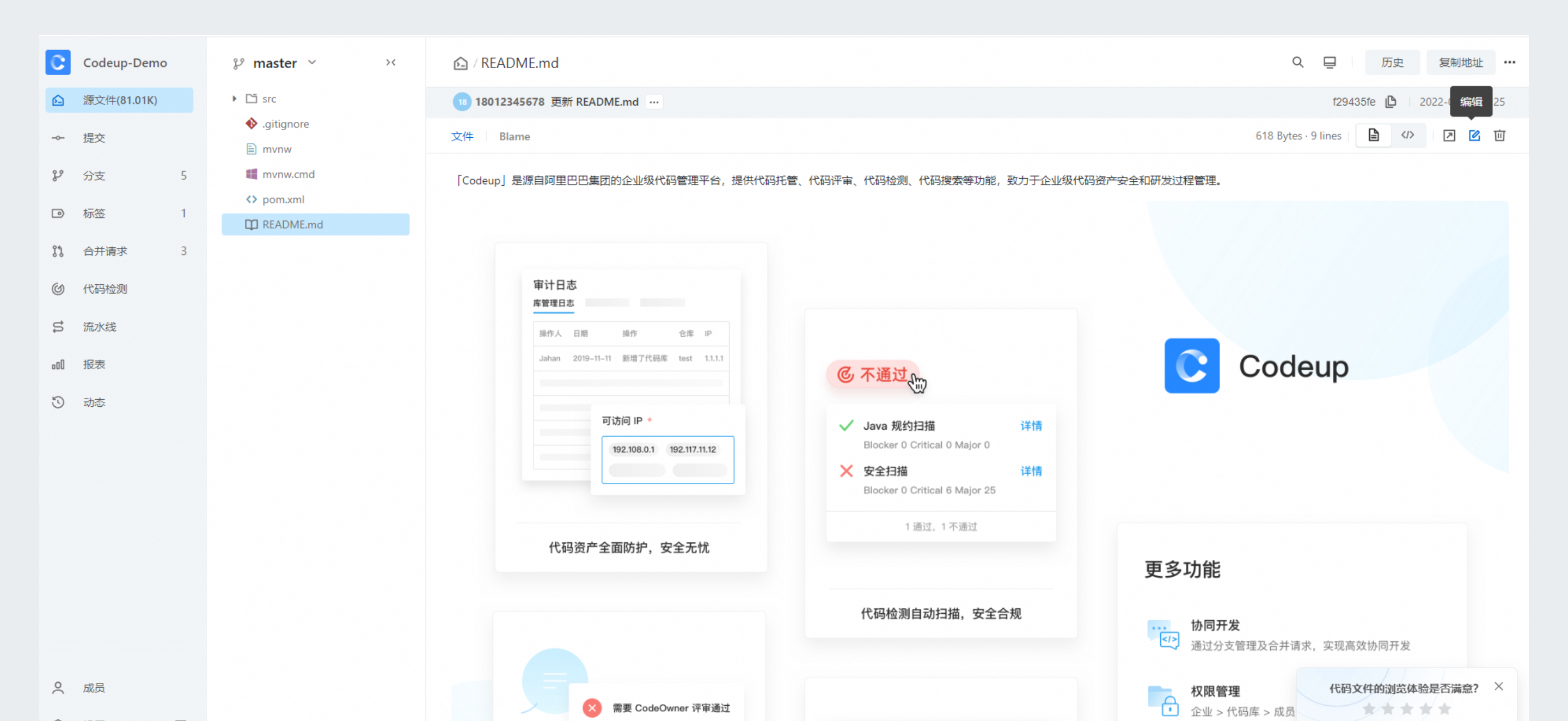
Task: Switch to source code view
Action: [1407, 135]
